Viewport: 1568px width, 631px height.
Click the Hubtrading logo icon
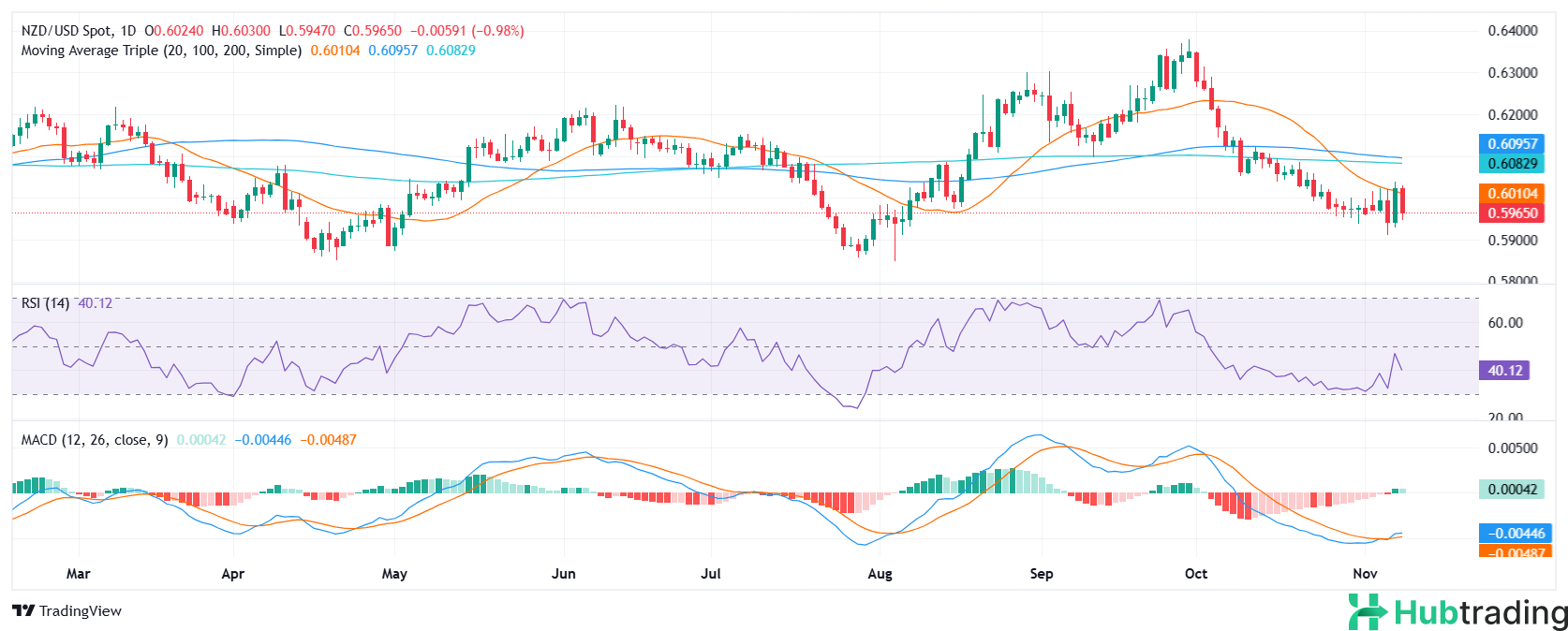[1368, 612]
